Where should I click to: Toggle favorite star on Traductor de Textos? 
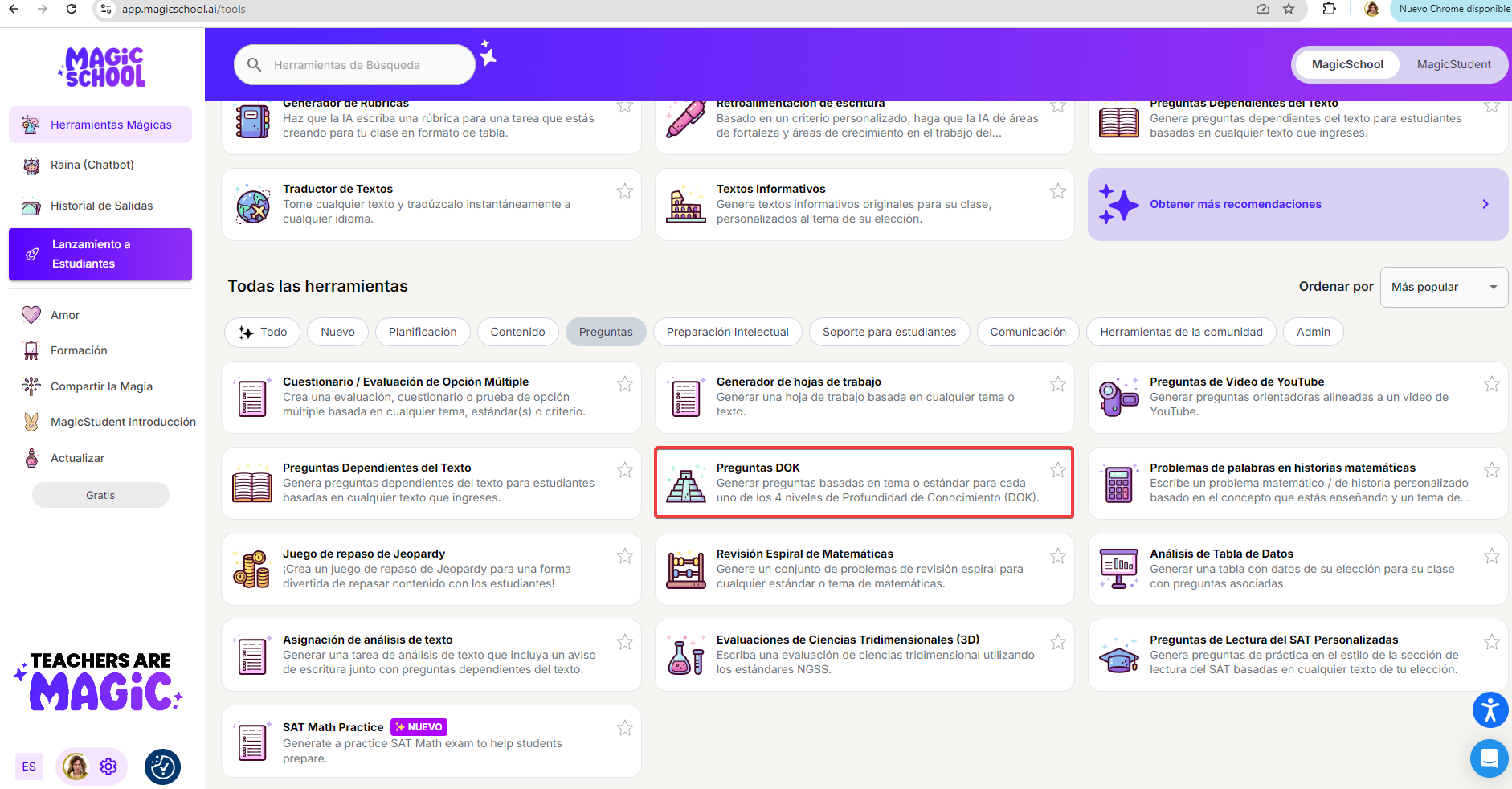(x=624, y=191)
